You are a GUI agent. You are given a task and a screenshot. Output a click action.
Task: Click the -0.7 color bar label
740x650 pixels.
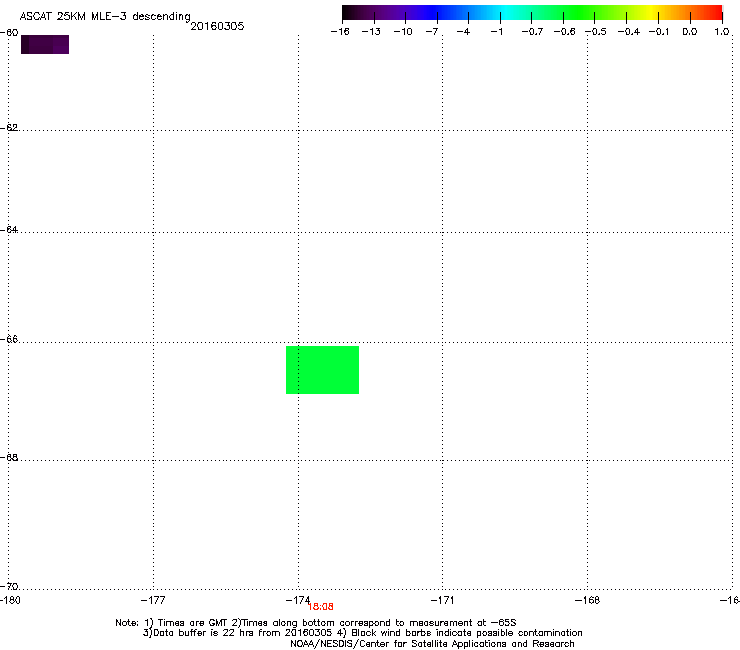[x=532, y=32]
